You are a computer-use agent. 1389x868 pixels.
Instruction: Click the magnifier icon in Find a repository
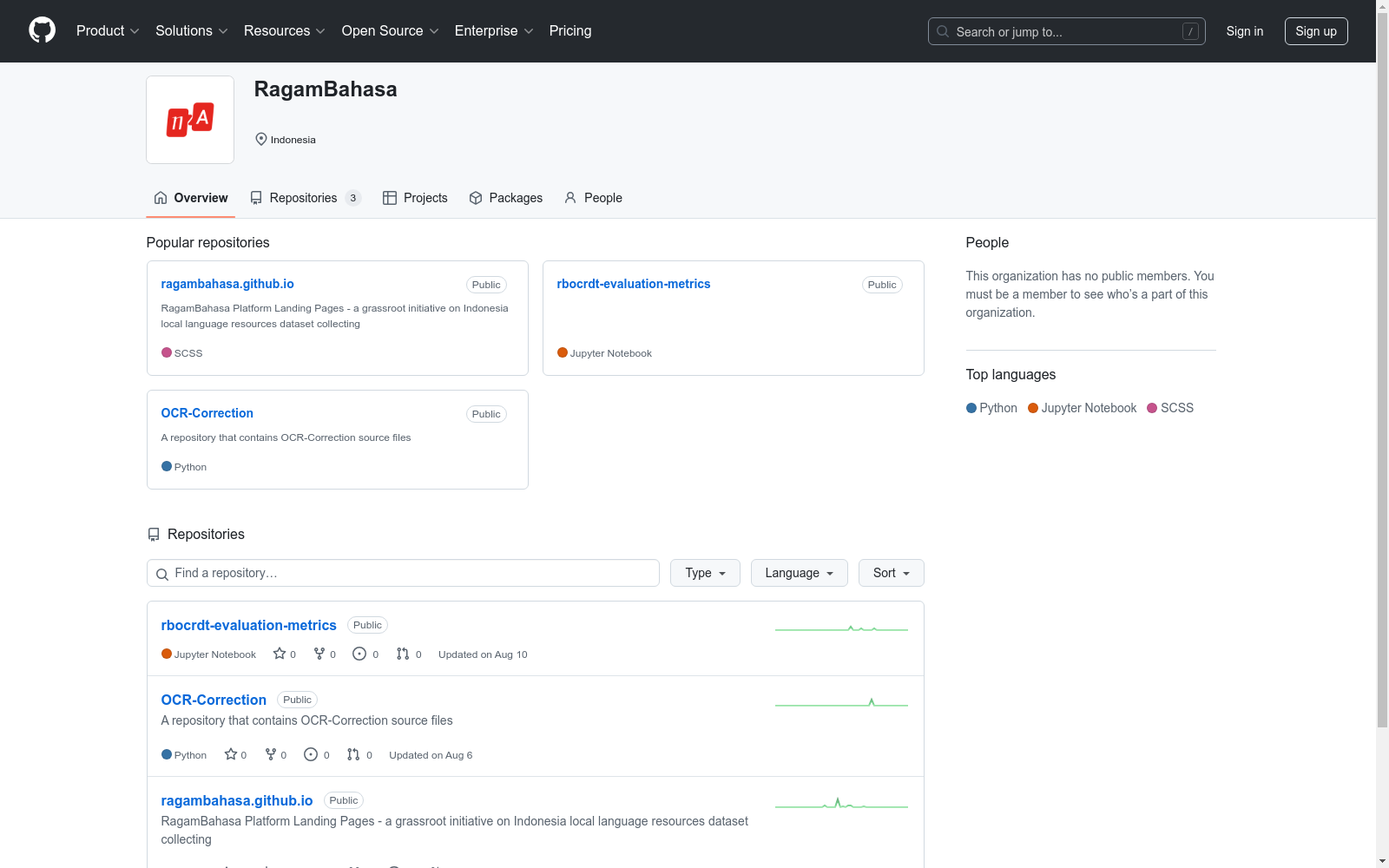click(162, 574)
